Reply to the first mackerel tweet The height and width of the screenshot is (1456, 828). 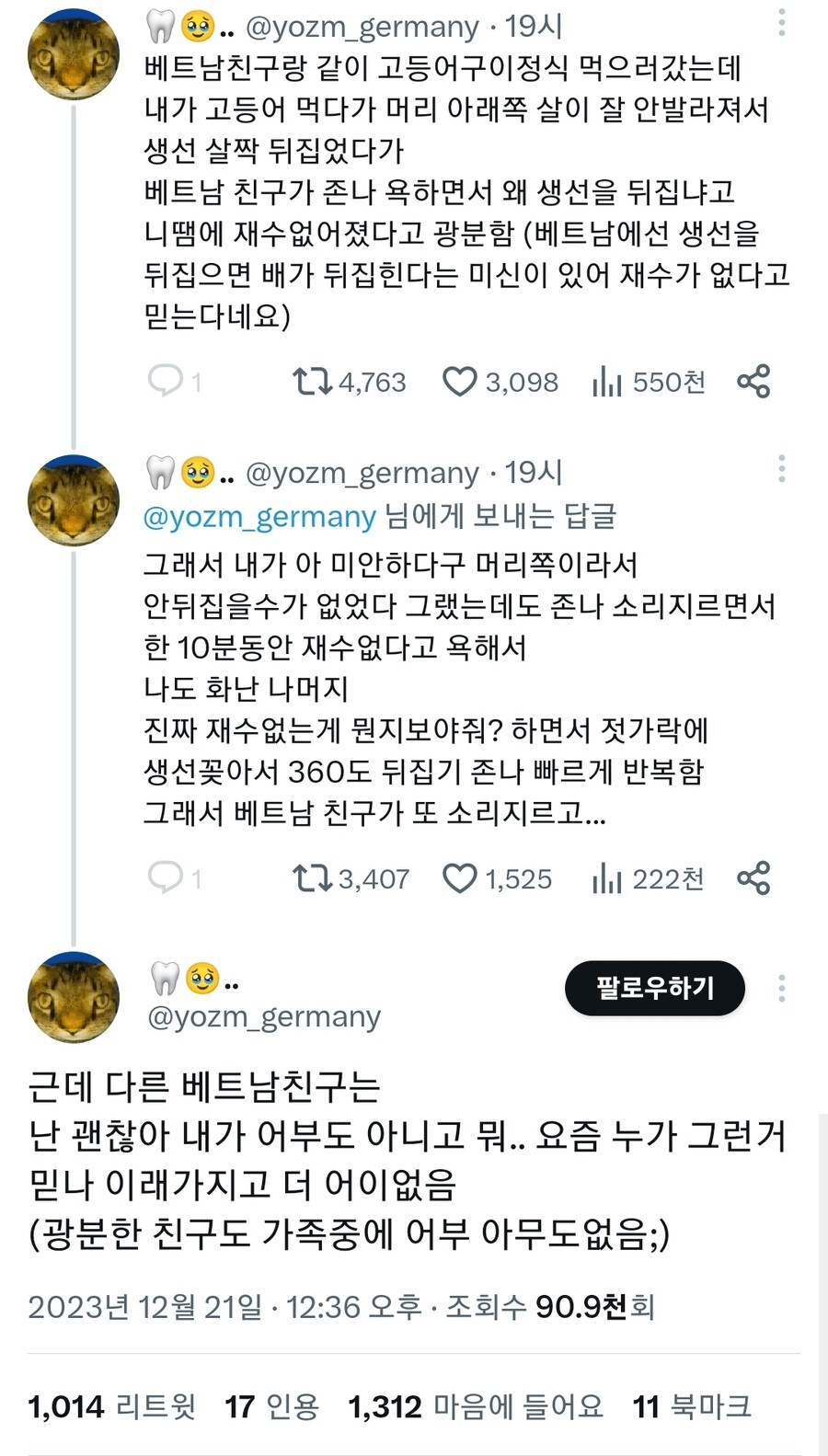pyautogui.click(x=167, y=381)
